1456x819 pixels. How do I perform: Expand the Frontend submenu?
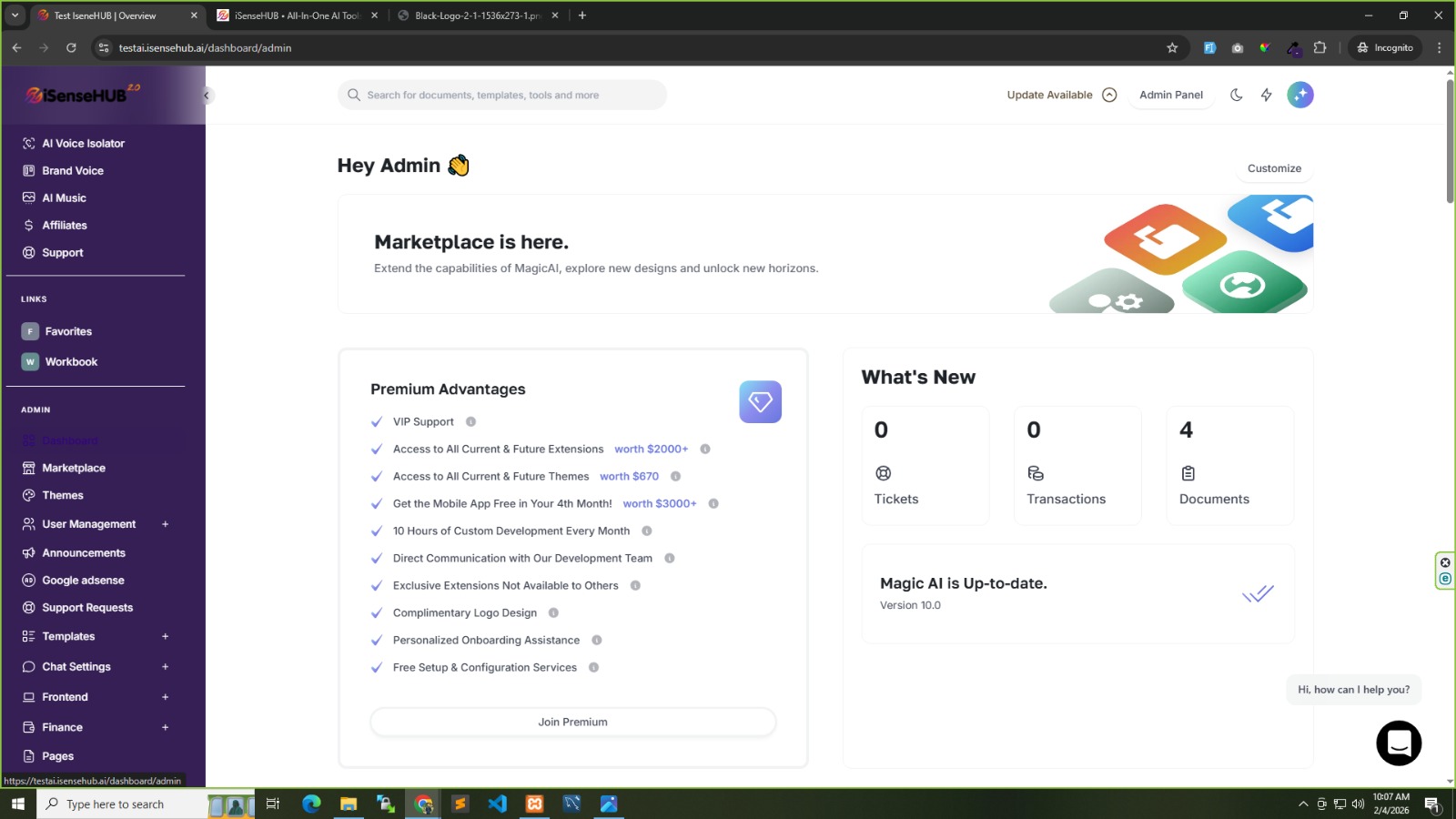pyautogui.click(x=166, y=697)
